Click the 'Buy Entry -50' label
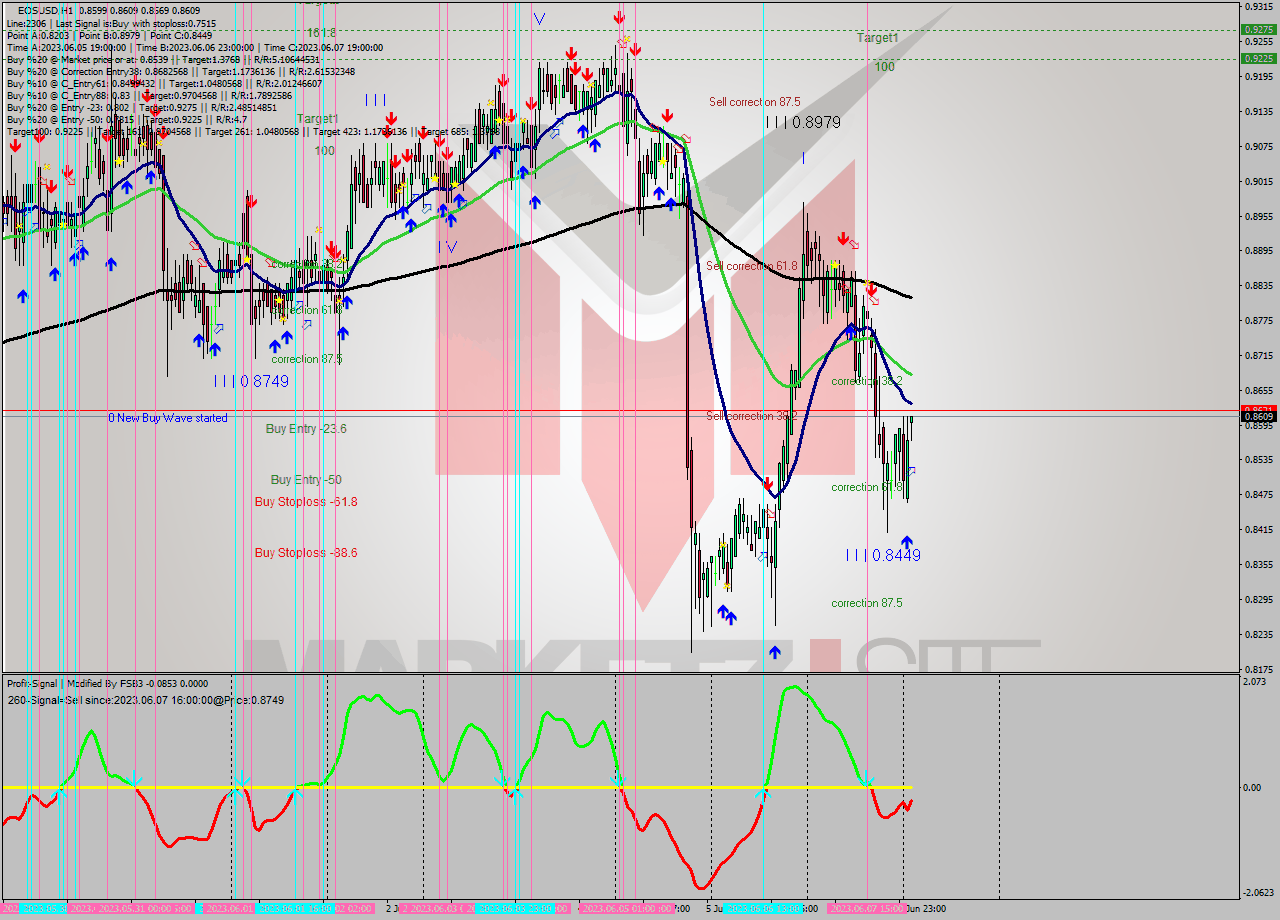The height and width of the screenshot is (920, 1280). (x=306, y=480)
